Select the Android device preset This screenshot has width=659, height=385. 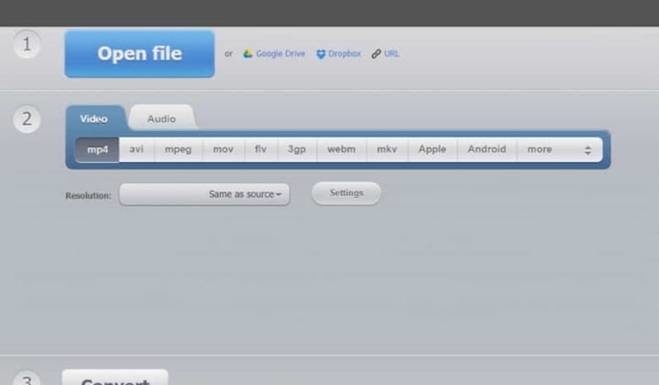click(x=487, y=149)
